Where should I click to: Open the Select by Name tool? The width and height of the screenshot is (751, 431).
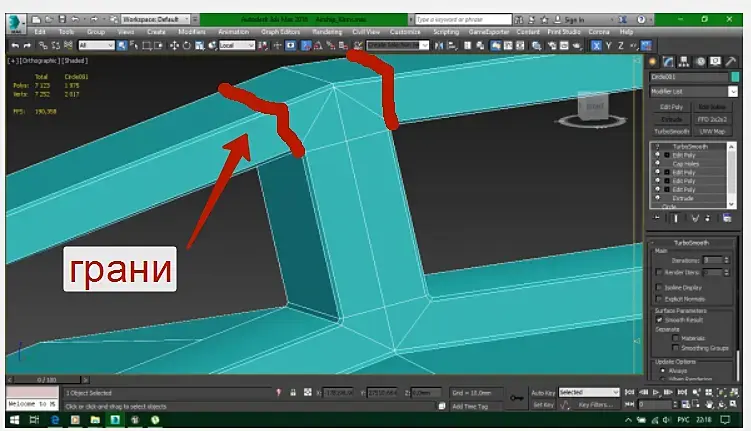click(134, 45)
